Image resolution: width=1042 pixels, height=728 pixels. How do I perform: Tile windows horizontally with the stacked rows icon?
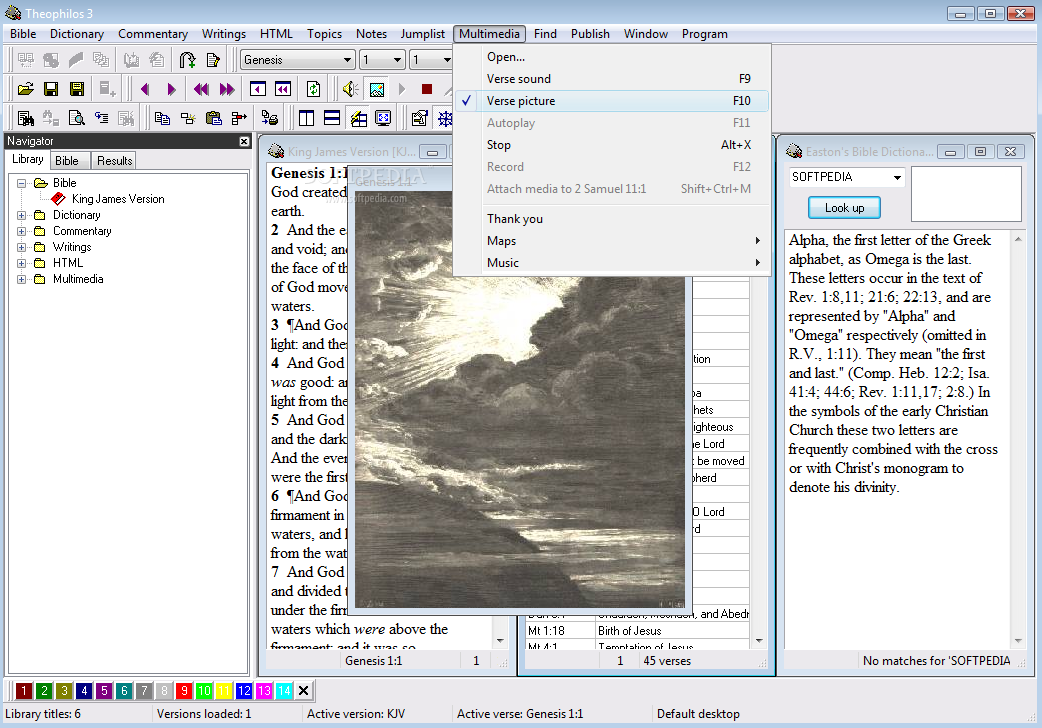pos(332,118)
